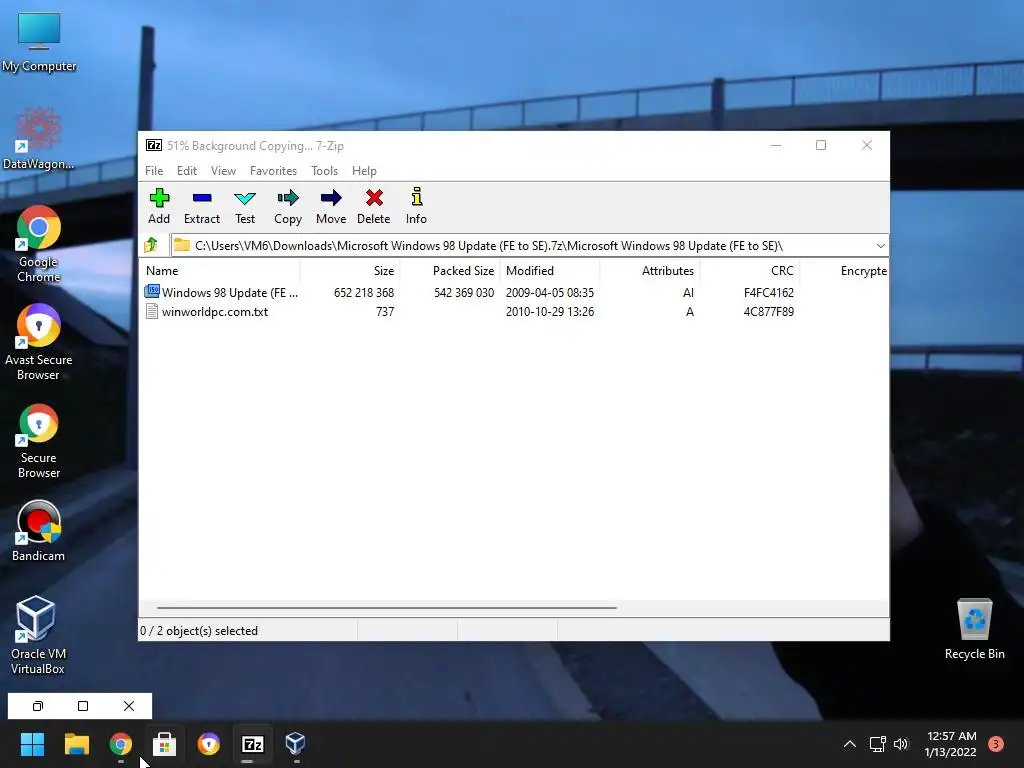Screen dimensions: 1024x768
Task: Open the File menu
Action: [x=154, y=170]
